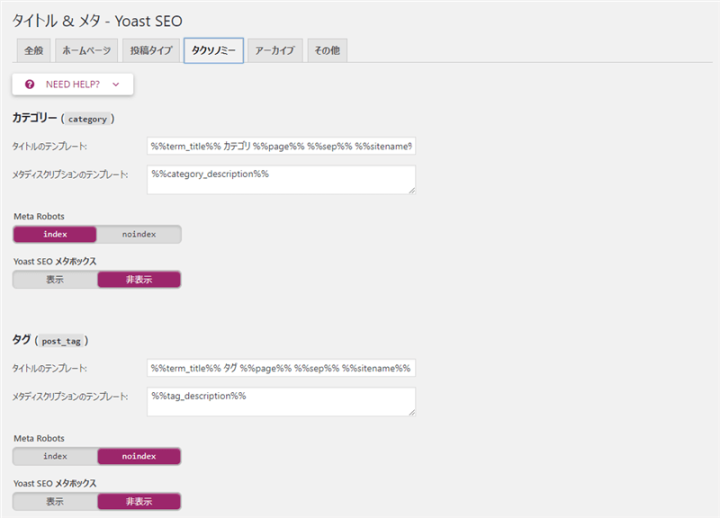Choose 表示 for category Yoast SEO metabox
This screenshot has width=720, height=518.
click(55, 280)
